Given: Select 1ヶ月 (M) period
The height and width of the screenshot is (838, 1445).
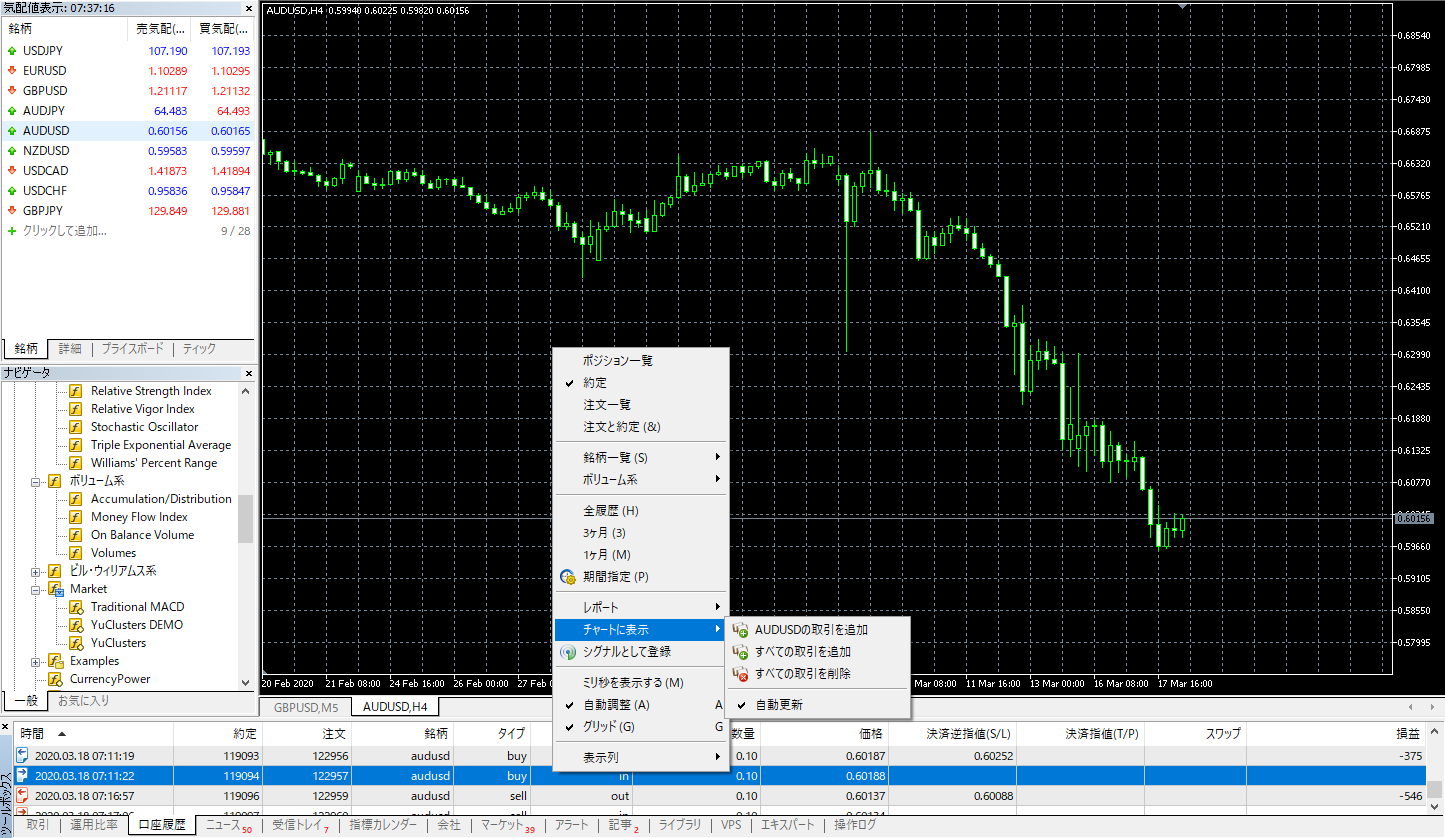Looking at the screenshot, I should tap(642, 555).
